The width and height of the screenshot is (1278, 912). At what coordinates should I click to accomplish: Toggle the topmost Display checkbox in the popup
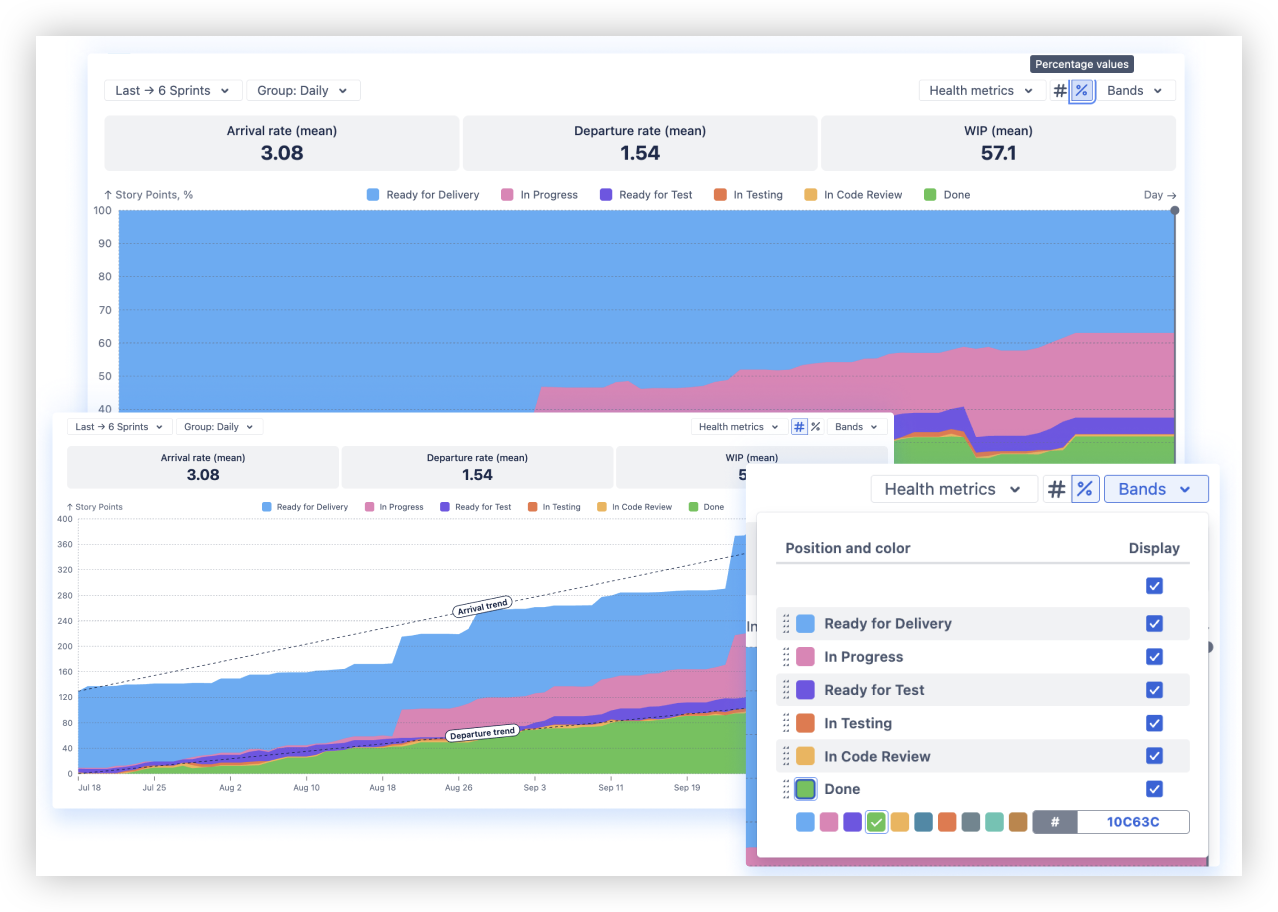pos(1154,586)
